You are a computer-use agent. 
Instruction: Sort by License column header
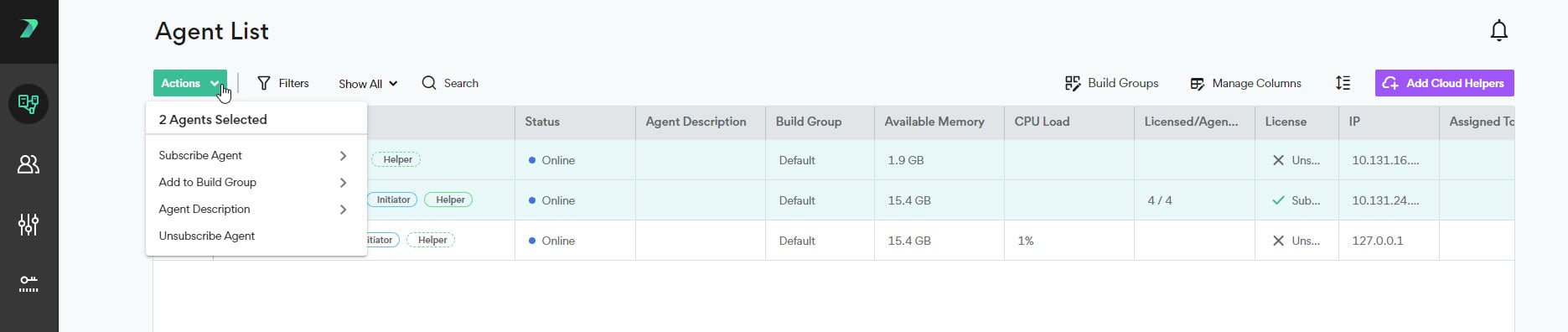tap(1286, 122)
